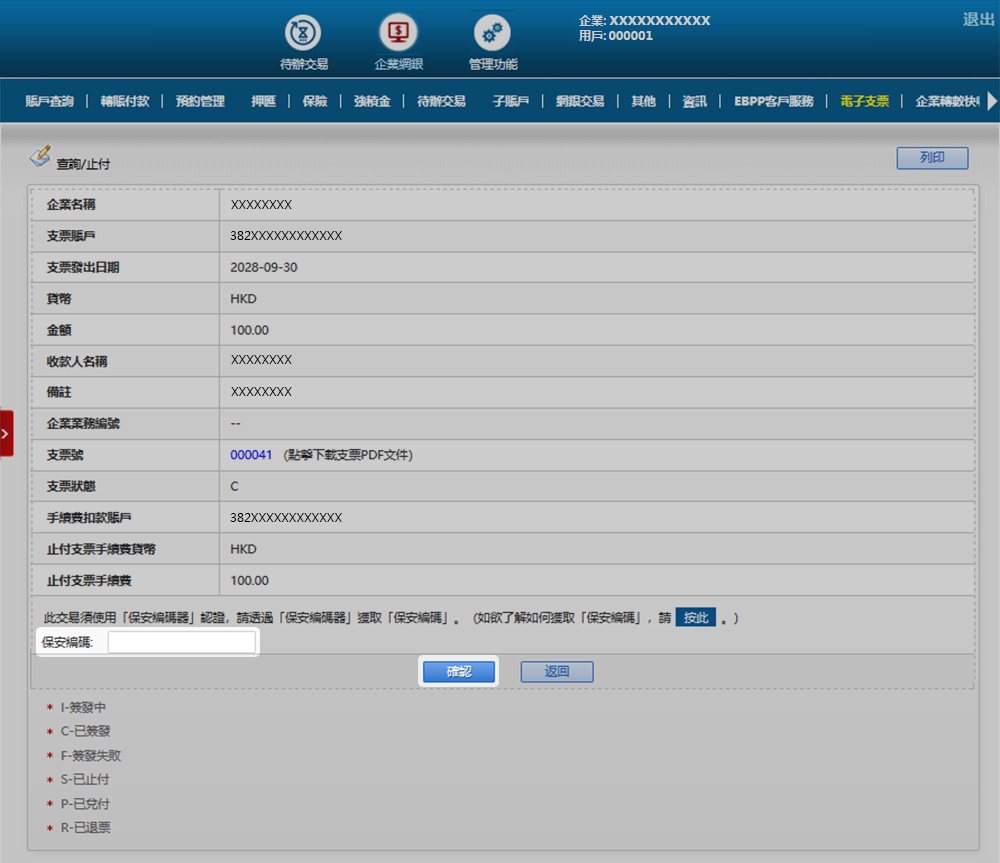
Task: Click 按此 for security code help
Action: (695, 617)
